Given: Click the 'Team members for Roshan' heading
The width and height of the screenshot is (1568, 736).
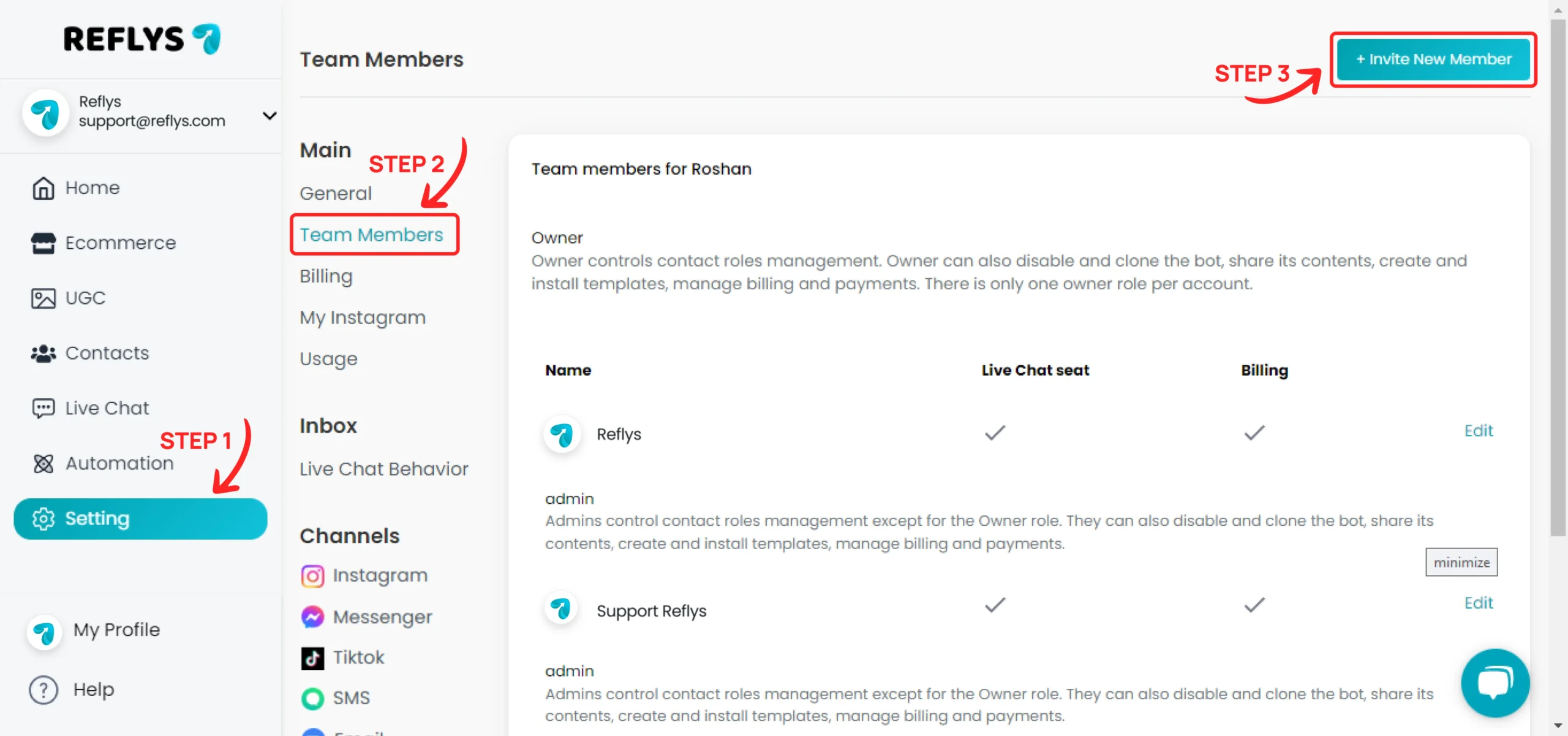Looking at the screenshot, I should [641, 169].
